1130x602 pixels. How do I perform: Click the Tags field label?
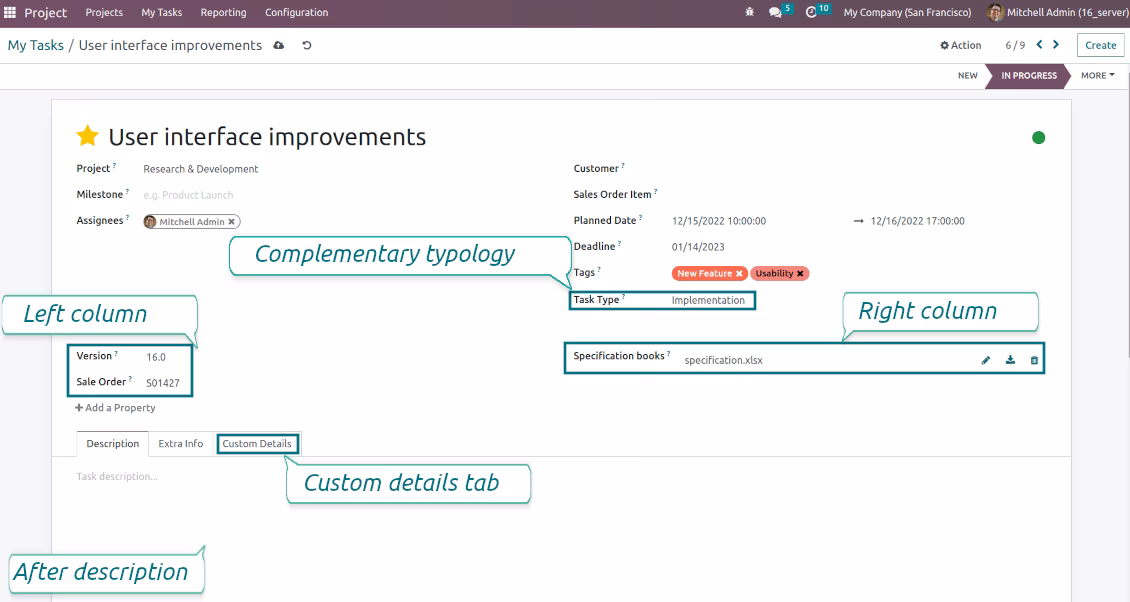(x=584, y=273)
